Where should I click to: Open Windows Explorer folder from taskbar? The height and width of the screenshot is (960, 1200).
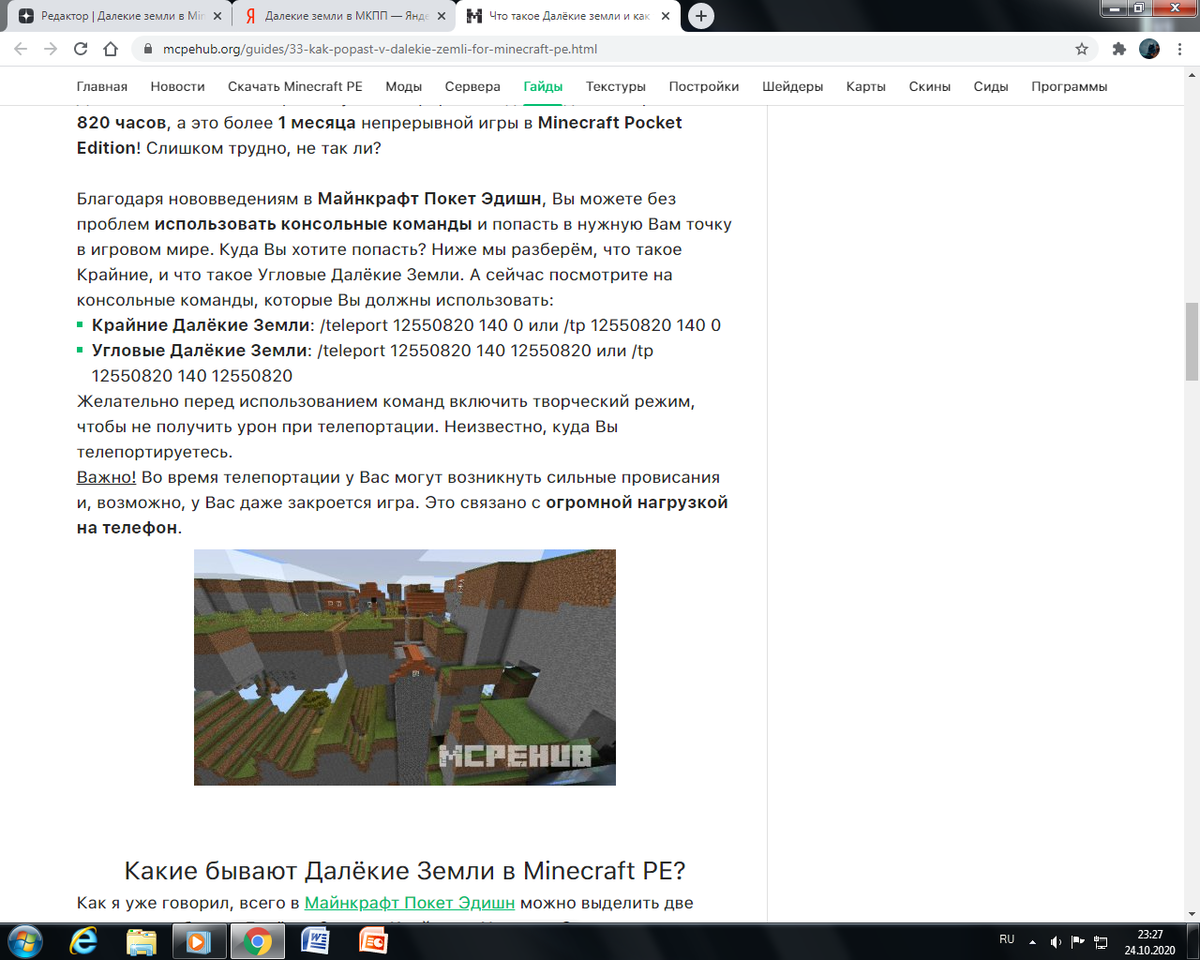[141, 941]
